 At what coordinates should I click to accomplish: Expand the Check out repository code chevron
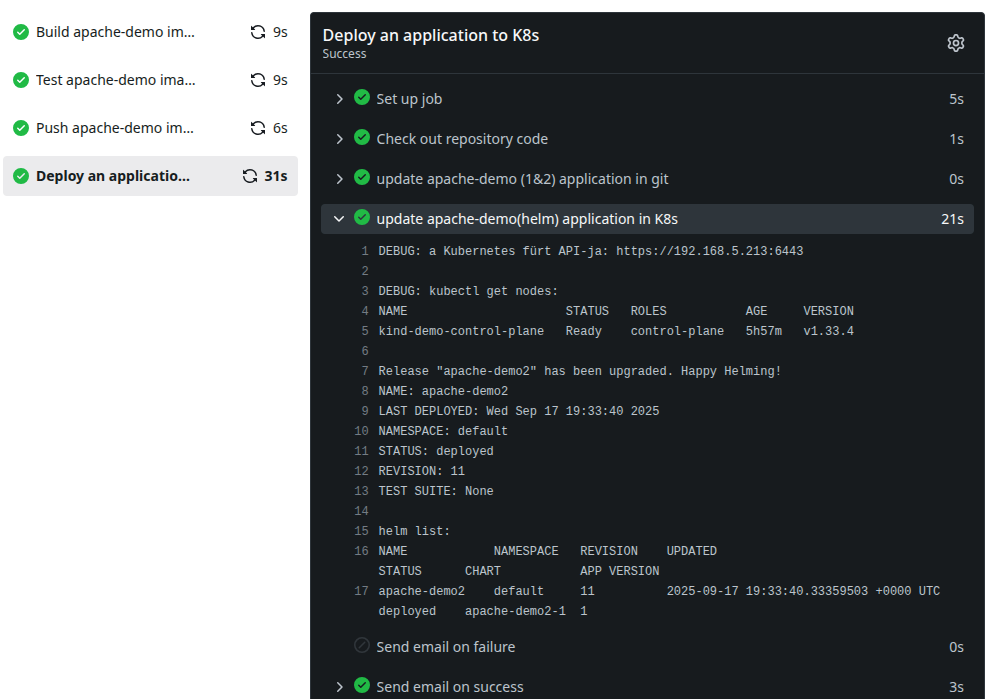tap(339, 139)
